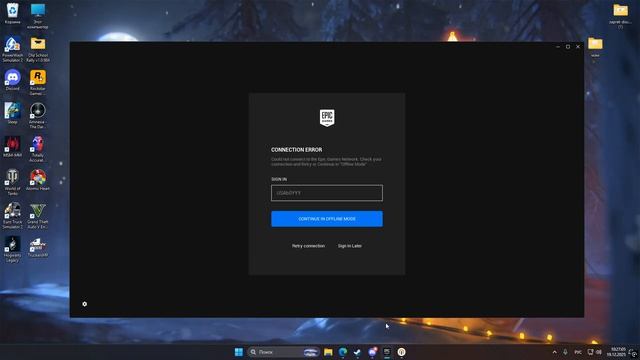
Task: Click Retry connection link
Action: tap(308, 246)
